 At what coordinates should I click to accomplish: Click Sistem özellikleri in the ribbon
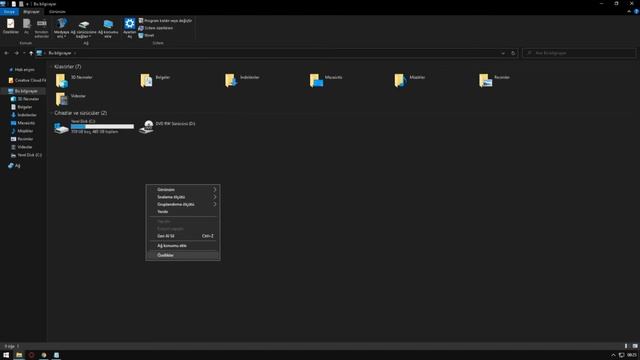point(156,28)
